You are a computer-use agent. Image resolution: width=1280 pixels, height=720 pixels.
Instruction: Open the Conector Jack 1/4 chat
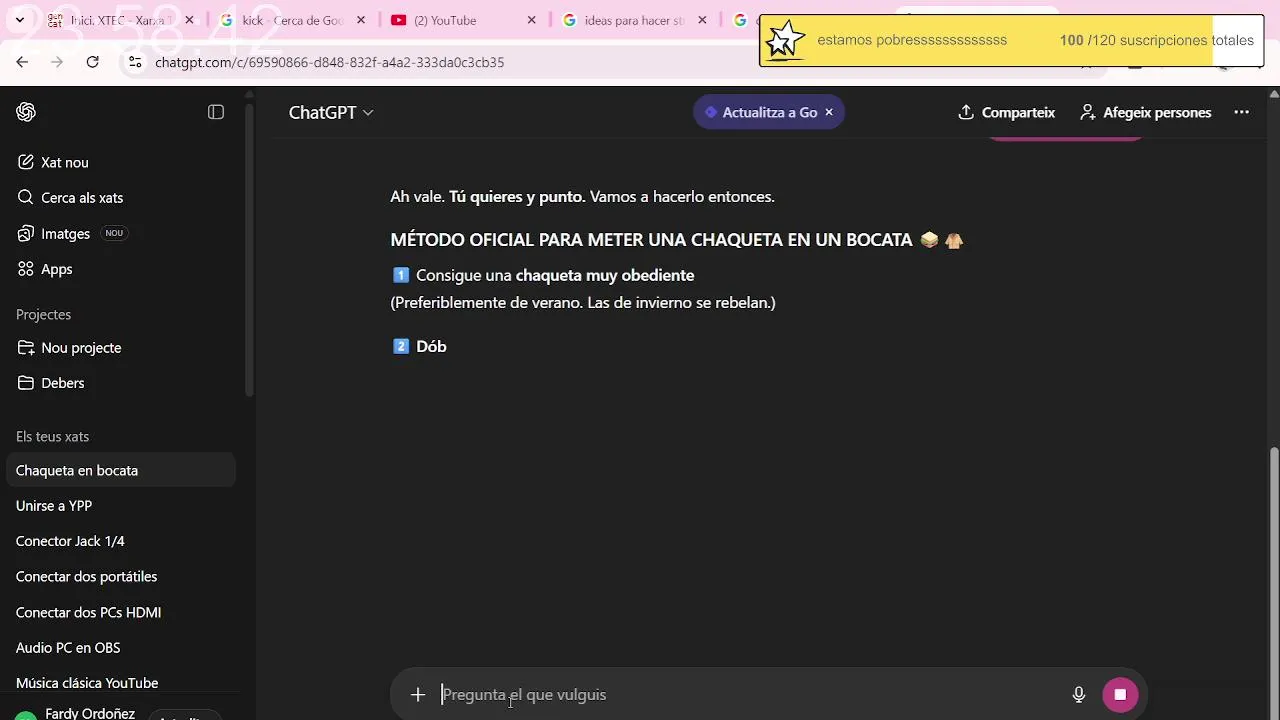pyautogui.click(x=120, y=541)
